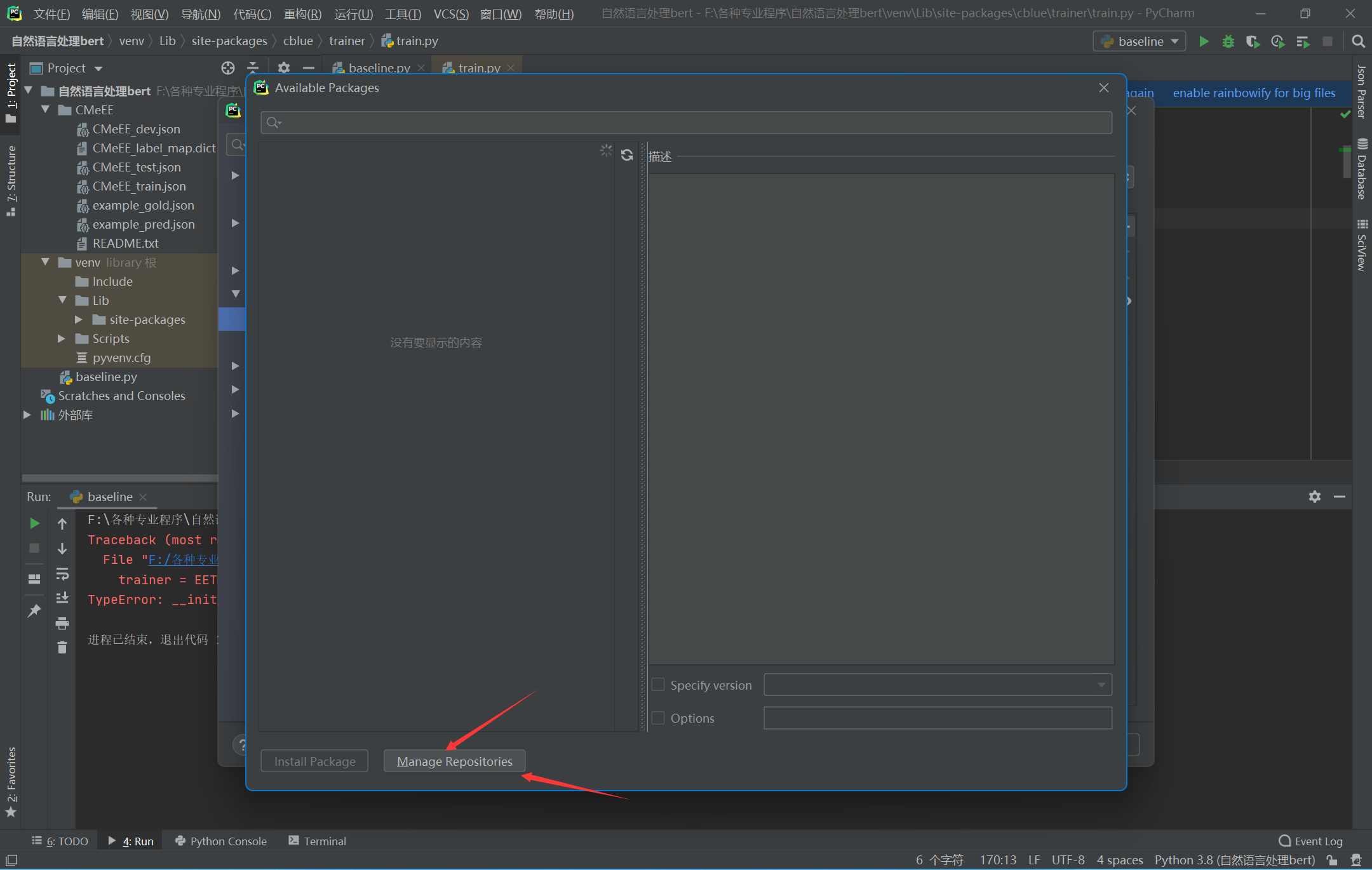Open the 重构(R) menu
Screen dimensions: 1372x870
(302, 13)
